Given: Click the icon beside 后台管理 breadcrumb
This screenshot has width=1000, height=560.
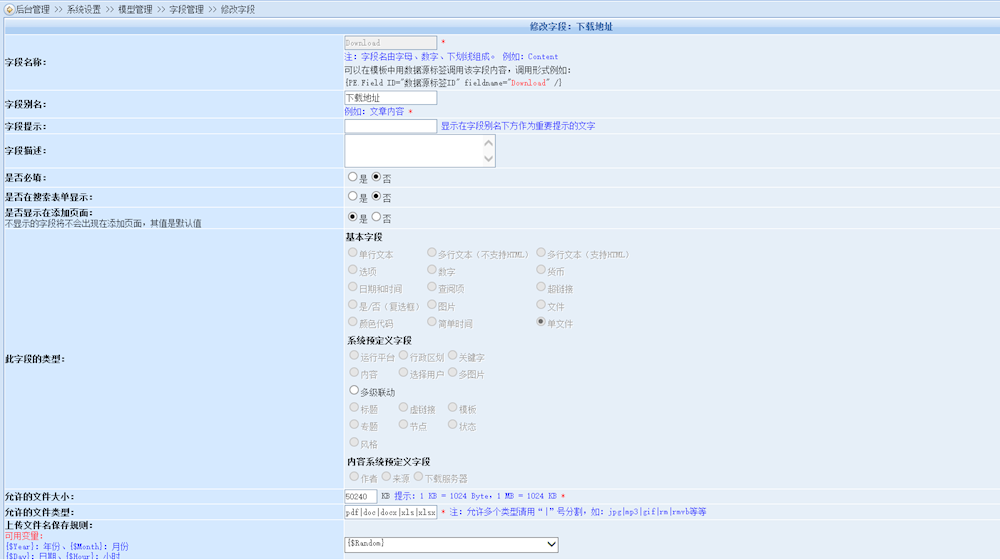Looking at the screenshot, I should pyautogui.click(x=8, y=9).
